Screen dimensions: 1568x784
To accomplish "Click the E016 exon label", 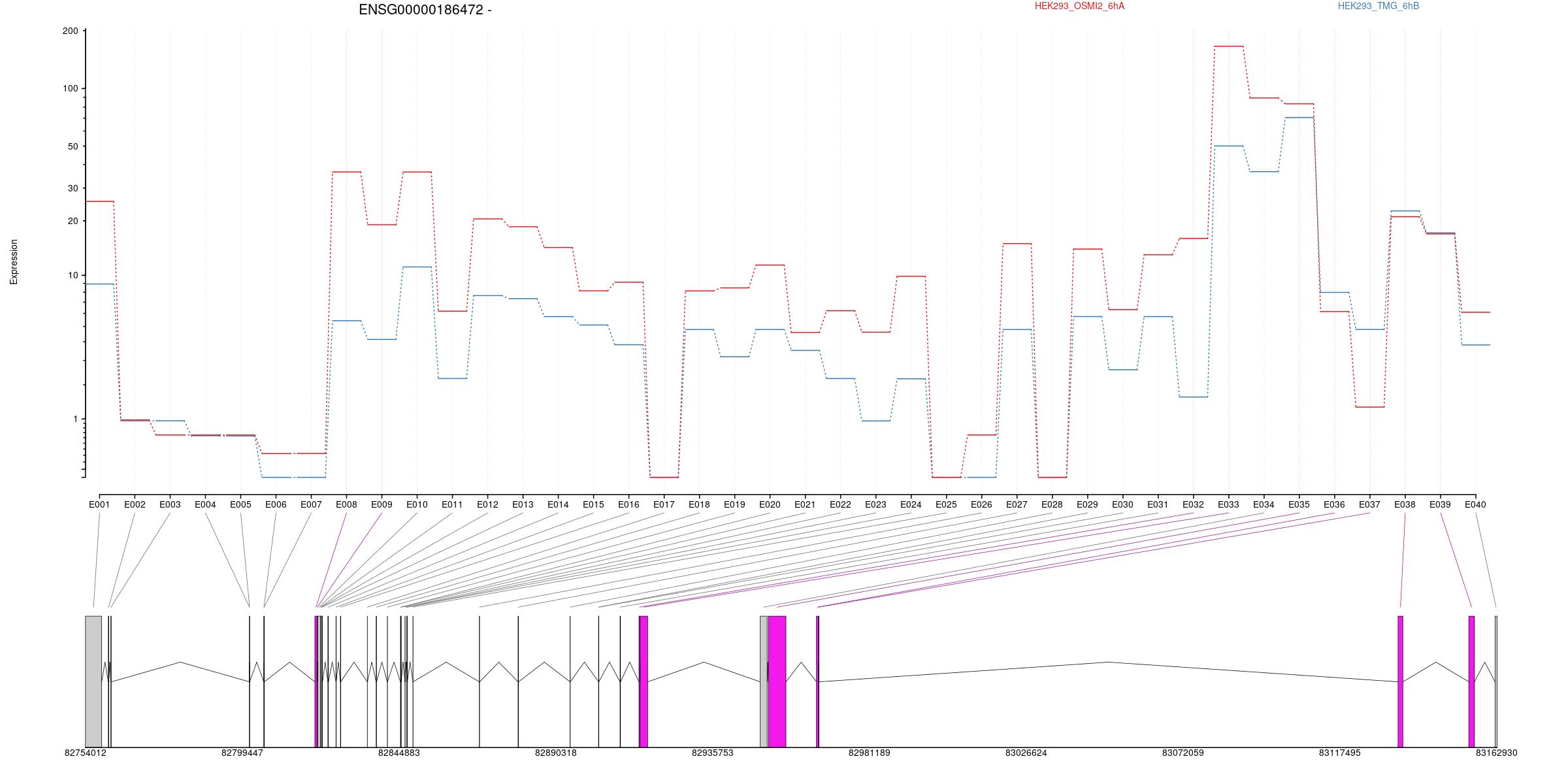I will (x=629, y=504).
